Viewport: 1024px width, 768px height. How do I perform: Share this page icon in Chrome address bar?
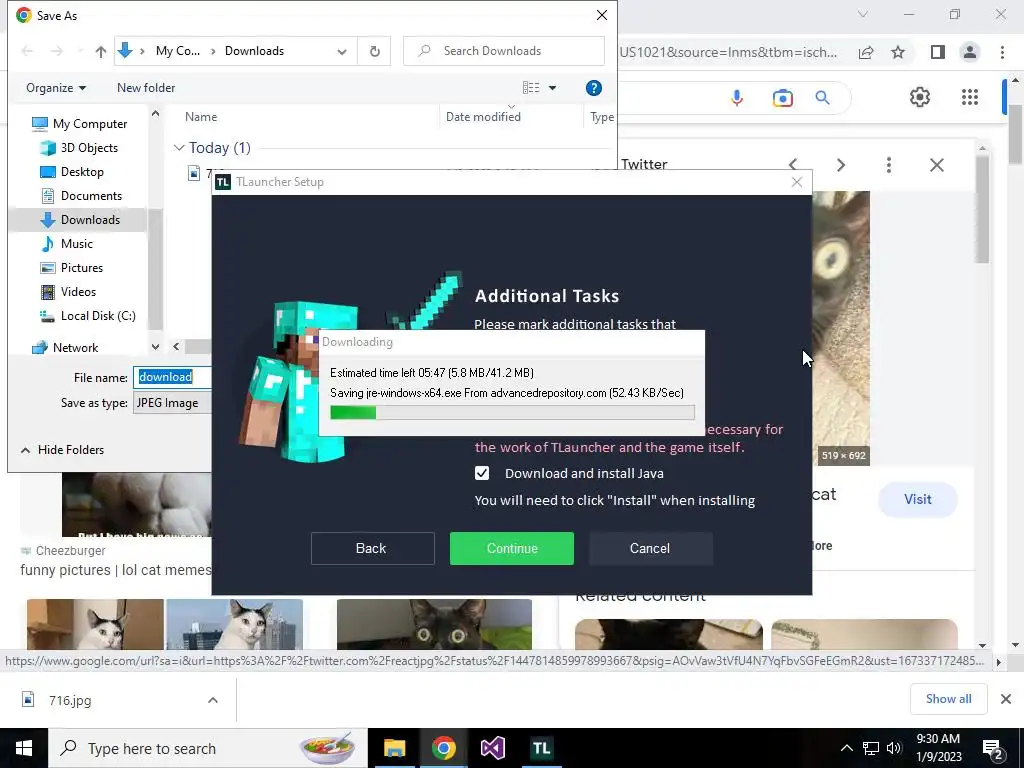click(x=866, y=52)
